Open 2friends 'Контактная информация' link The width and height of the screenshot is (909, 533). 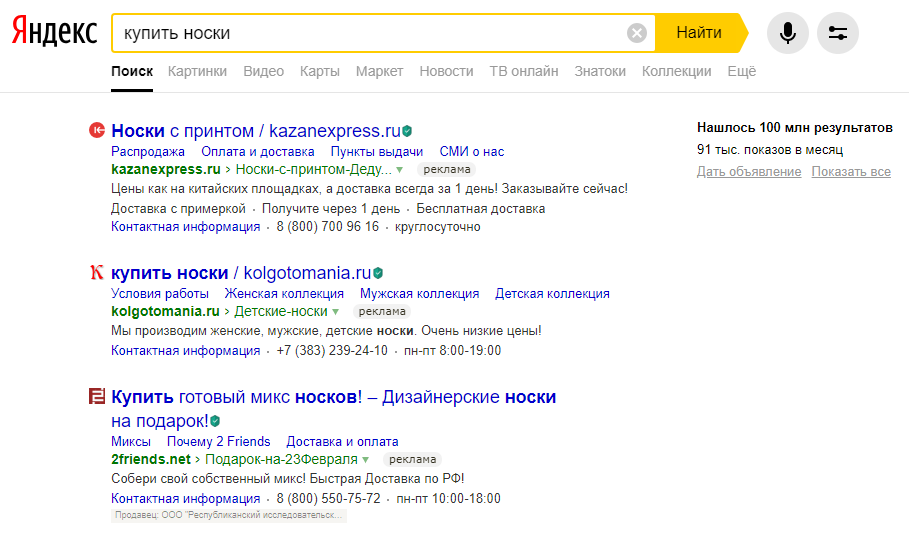(x=186, y=499)
